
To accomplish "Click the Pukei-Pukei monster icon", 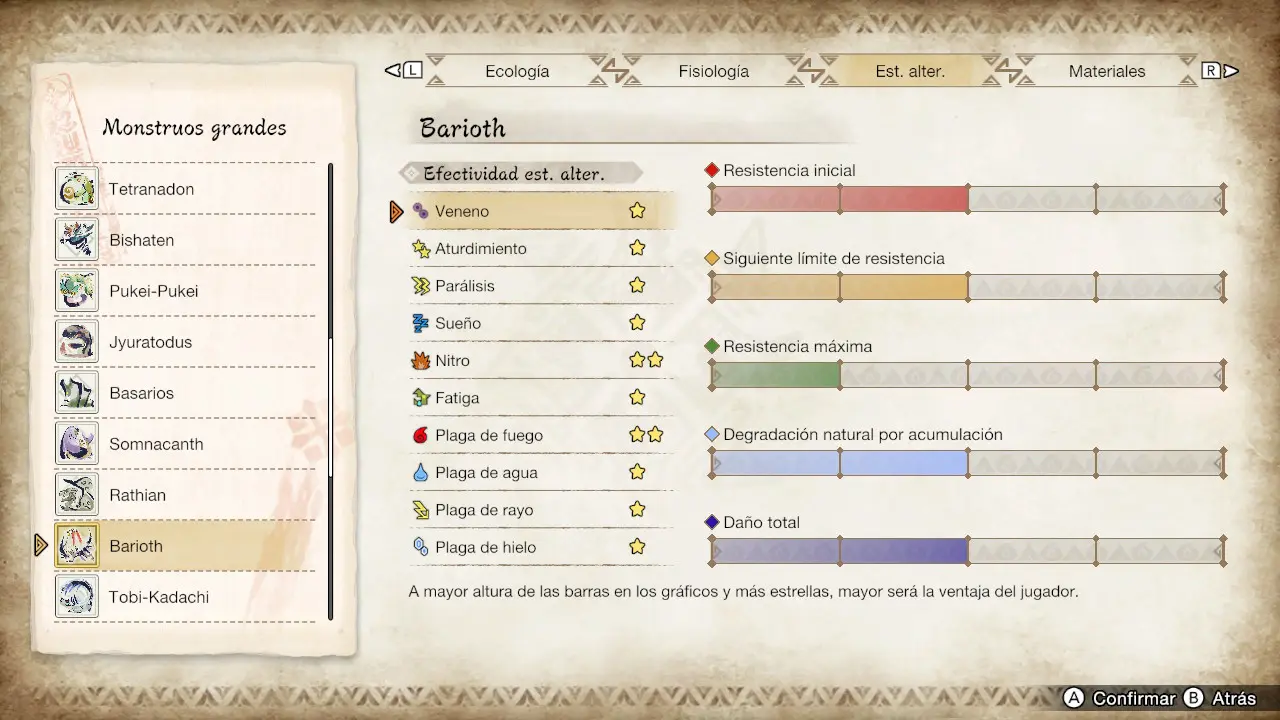I will 76,290.
